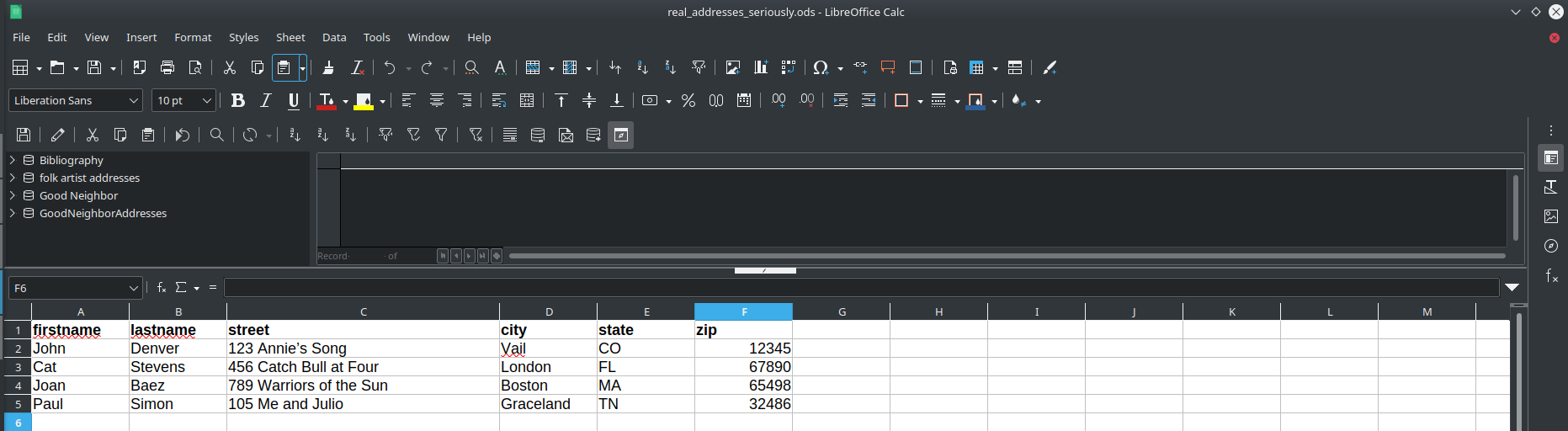Expand the GoodNeighborAddresses tree node
The width and height of the screenshot is (1568, 431).
pos(13,213)
